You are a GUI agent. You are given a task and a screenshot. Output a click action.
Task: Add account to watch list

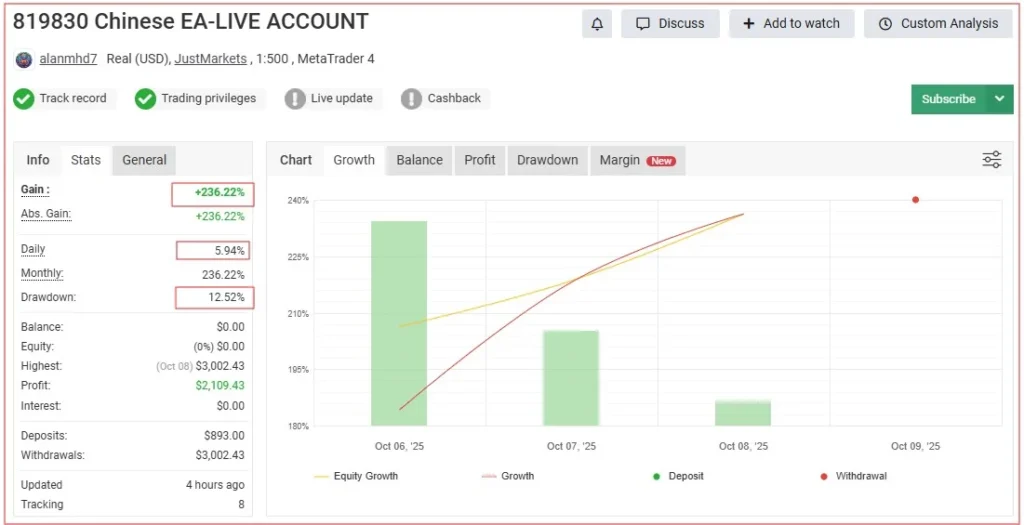click(792, 24)
